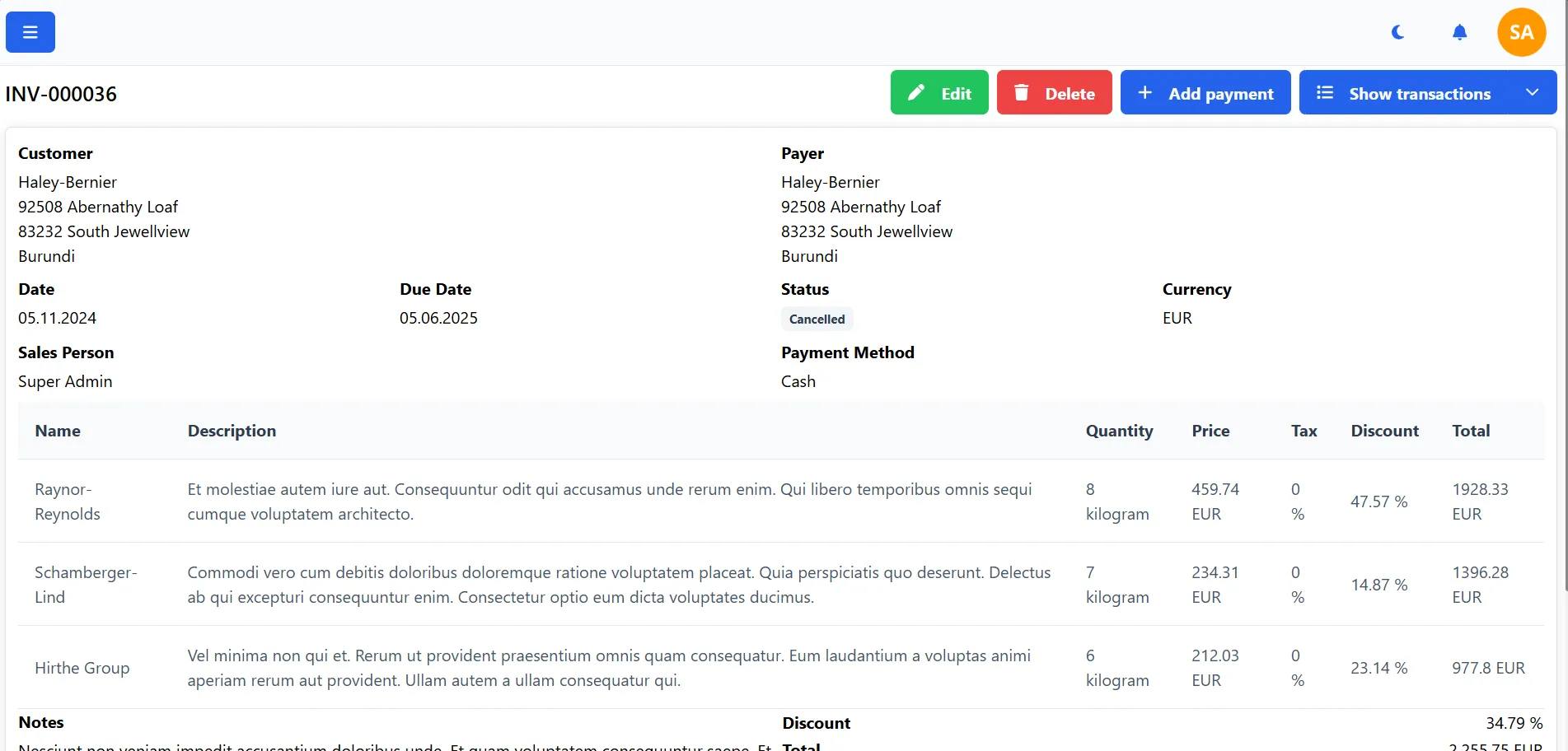Click the pencil icon inside the Edit button
Viewport: 1568px width, 751px height.
coord(915,92)
